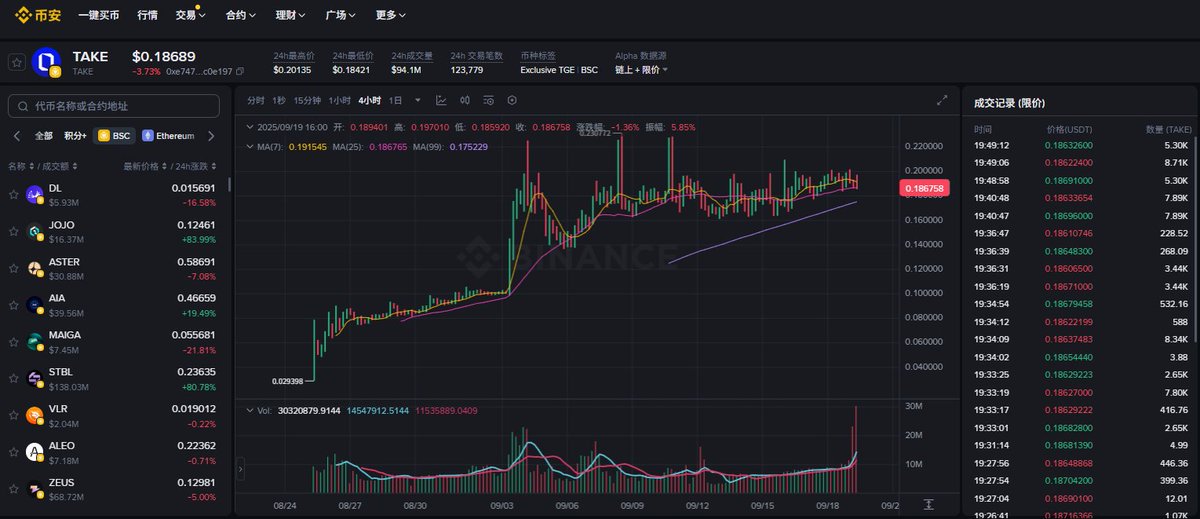Collapse the Vol indicator legend
The height and width of the screenshot is (519, 1200).
point(249,410)
